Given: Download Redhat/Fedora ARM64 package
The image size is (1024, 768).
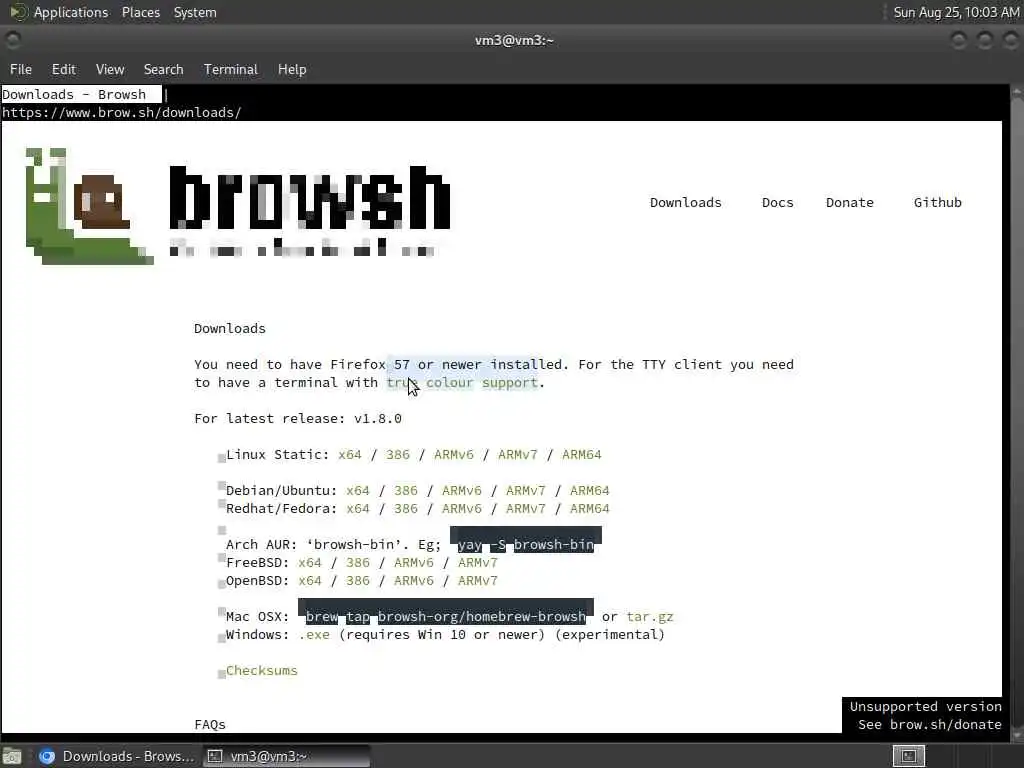Looking at the screenshot, I should click(x=590, y=509).
